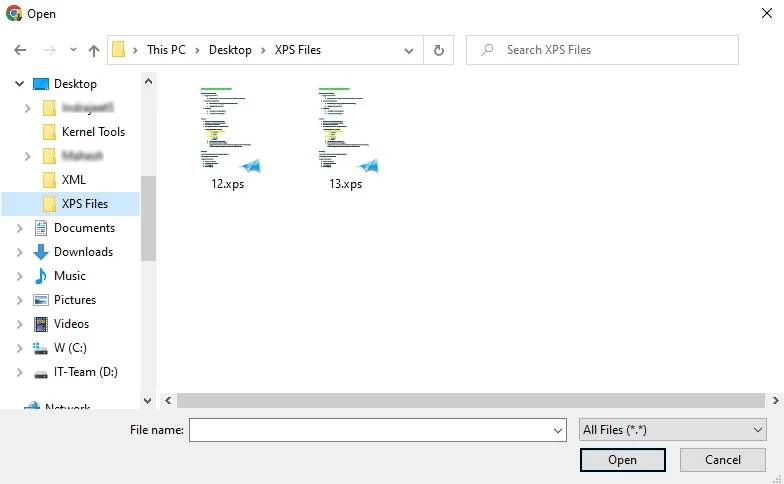Go back using the back arrow
This screenshot has height=484, width=784.
(20, 50)
